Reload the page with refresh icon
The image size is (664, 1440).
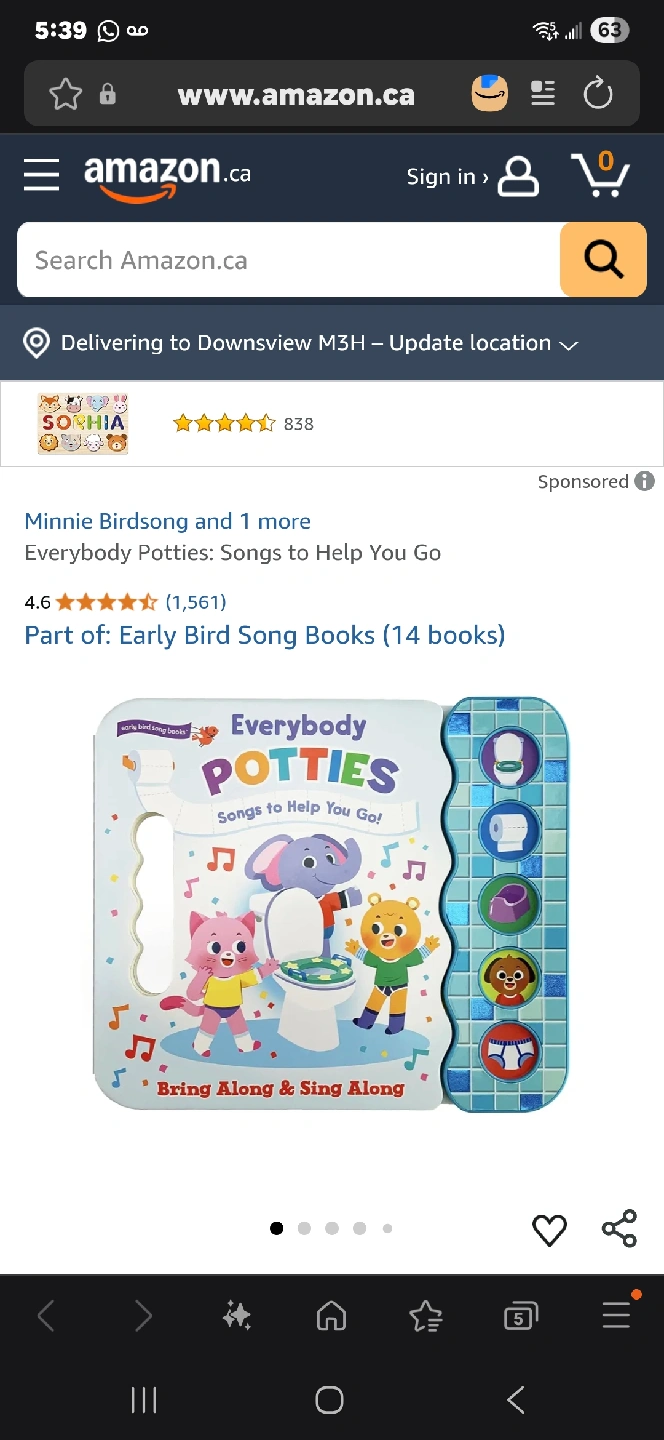coord(598,95)
